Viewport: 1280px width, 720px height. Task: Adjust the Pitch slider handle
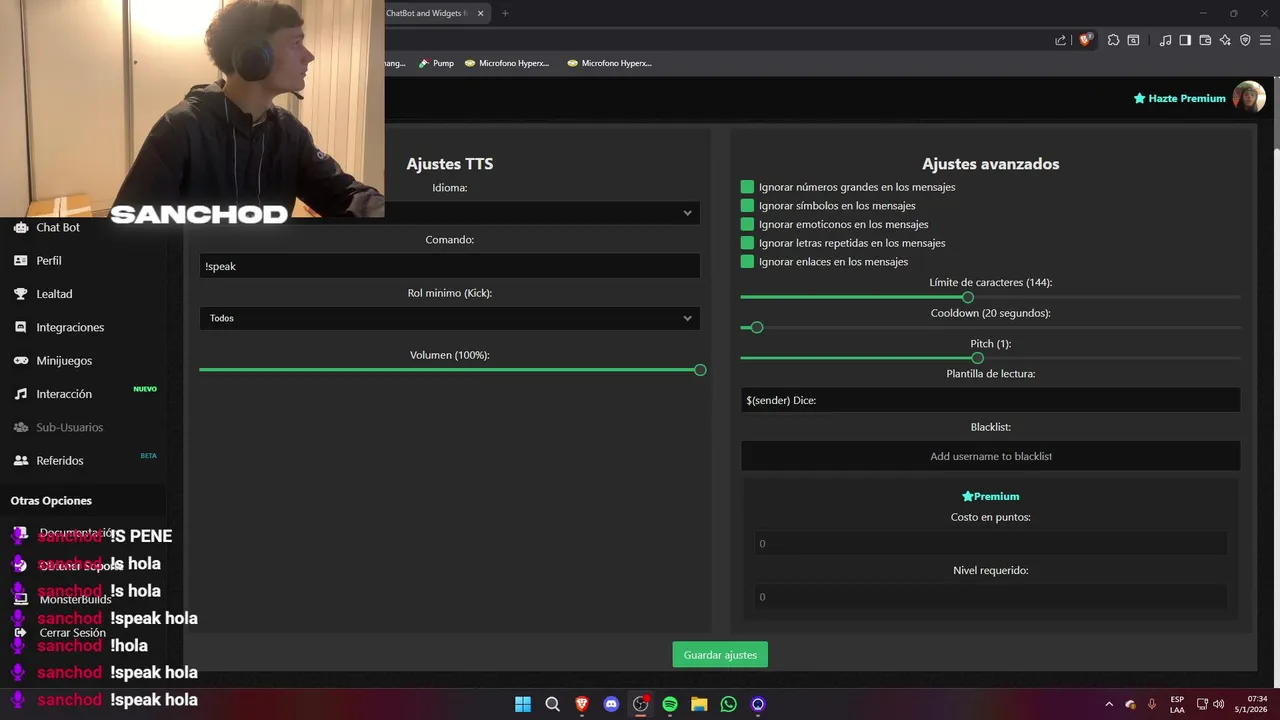point(977,358)
